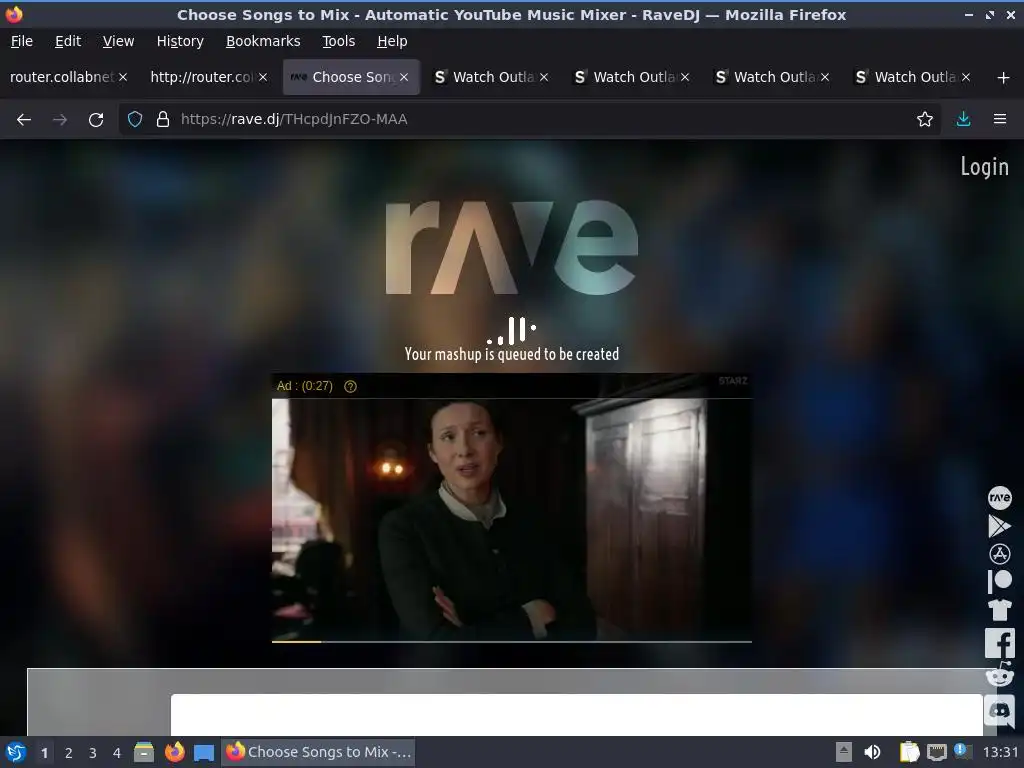Reload the current page
The image size is (1024, 768).
point(96,120)
